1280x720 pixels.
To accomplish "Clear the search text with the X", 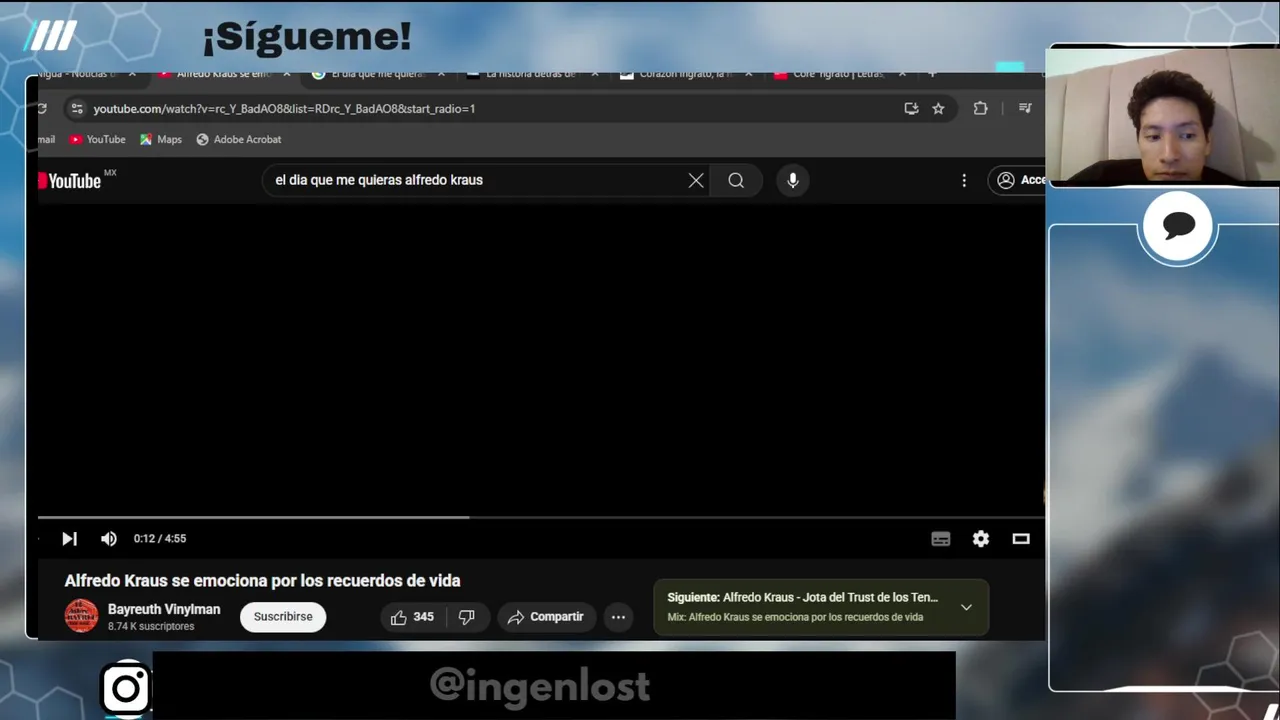I will pos(696,180).
